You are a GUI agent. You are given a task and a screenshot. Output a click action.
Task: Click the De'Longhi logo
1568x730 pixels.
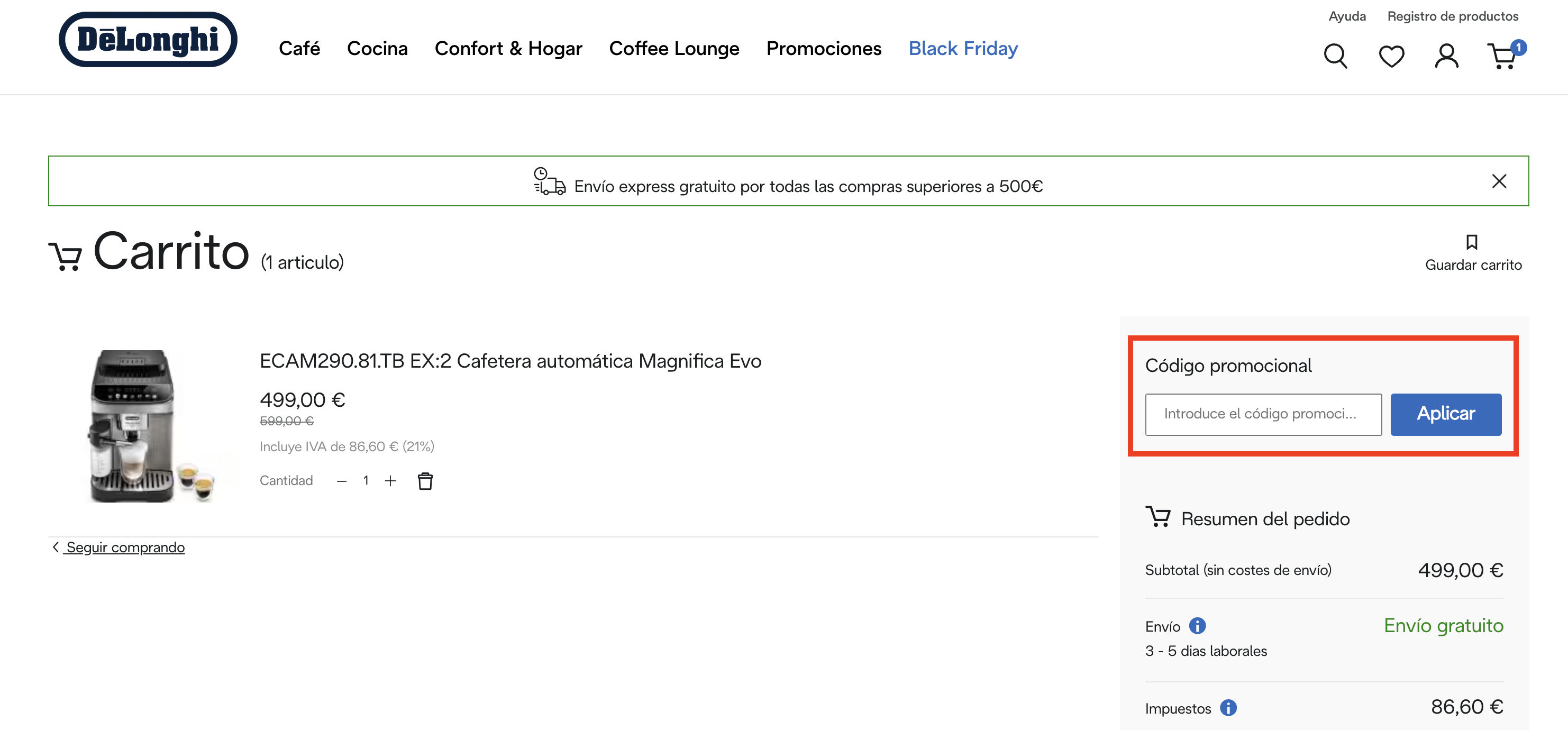point(148,40)
